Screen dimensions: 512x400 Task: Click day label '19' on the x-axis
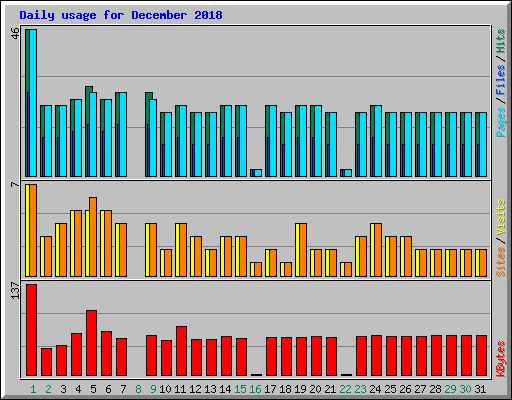[300, 389]
